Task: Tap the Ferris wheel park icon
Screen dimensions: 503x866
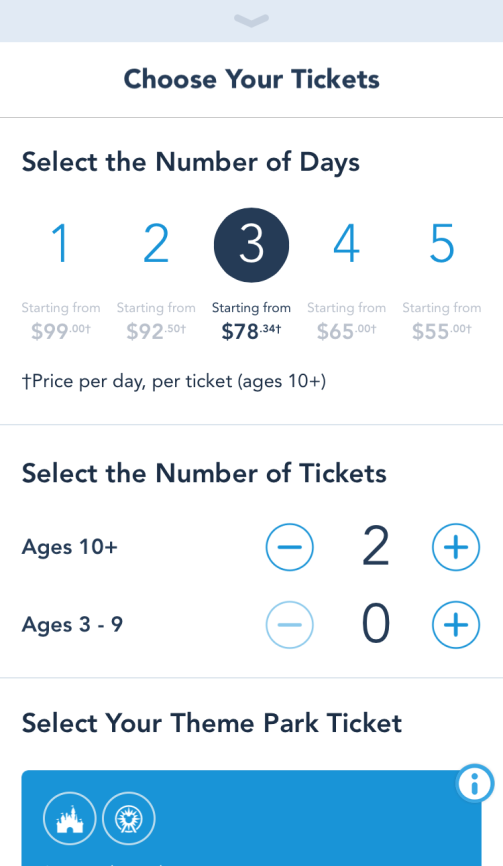Action: tap(129, 819)
